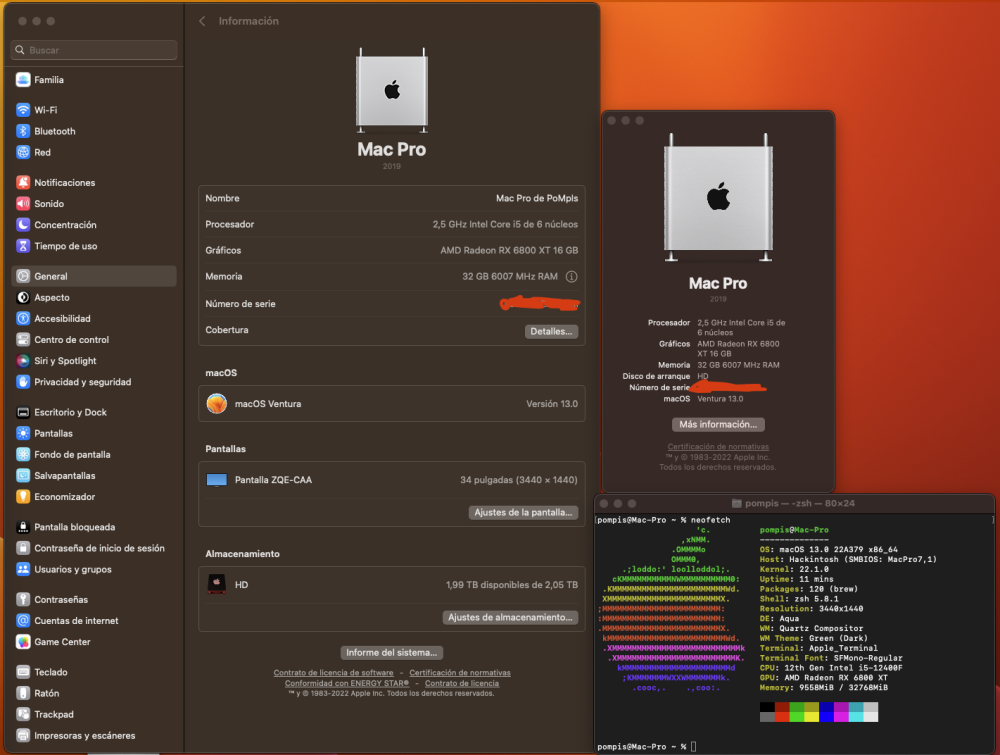Select Escritorio y Dock icon

[x=23, y=412]
